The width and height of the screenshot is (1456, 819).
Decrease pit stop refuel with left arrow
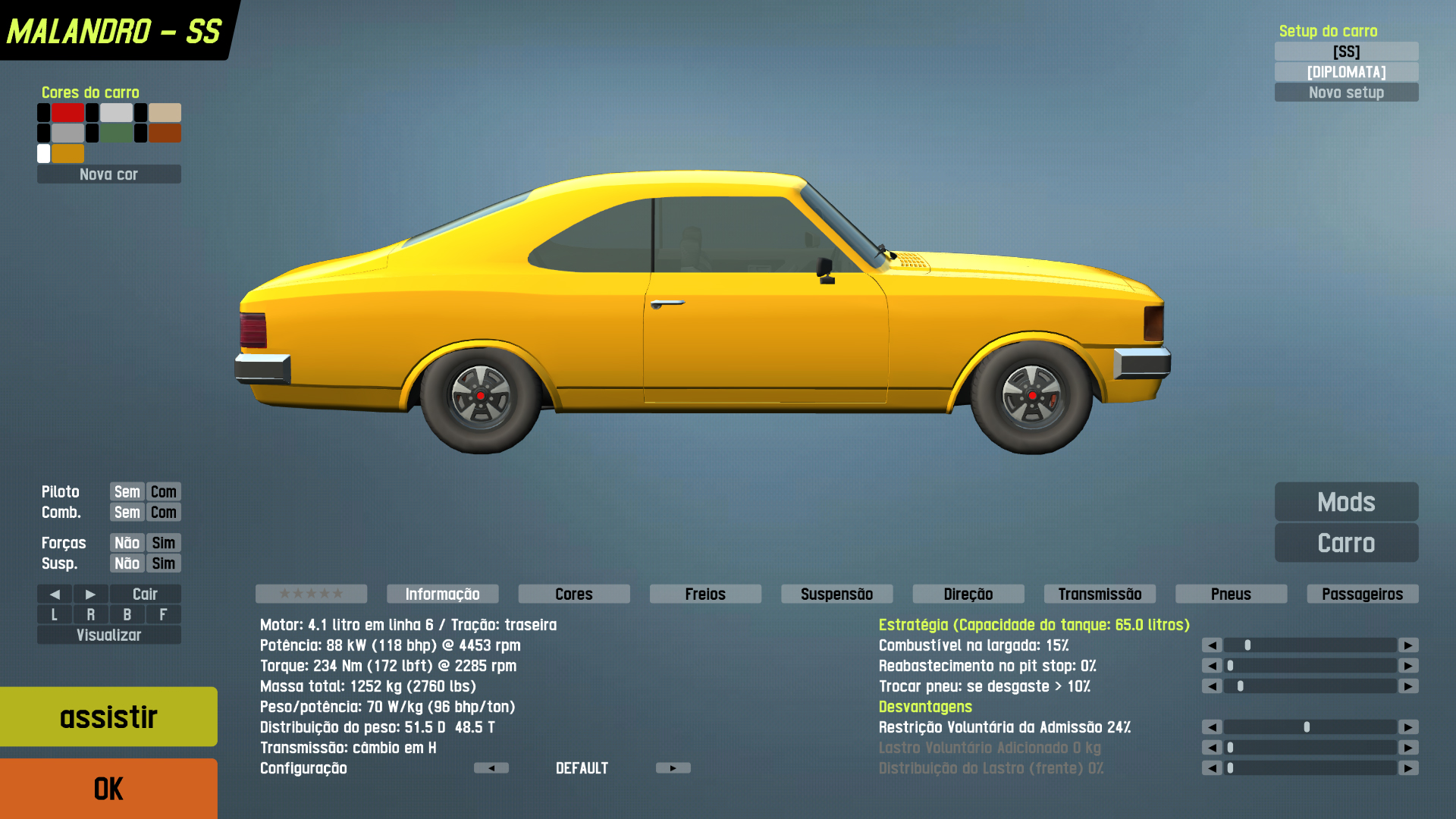pyautogui.click(x=1212, y=666)
